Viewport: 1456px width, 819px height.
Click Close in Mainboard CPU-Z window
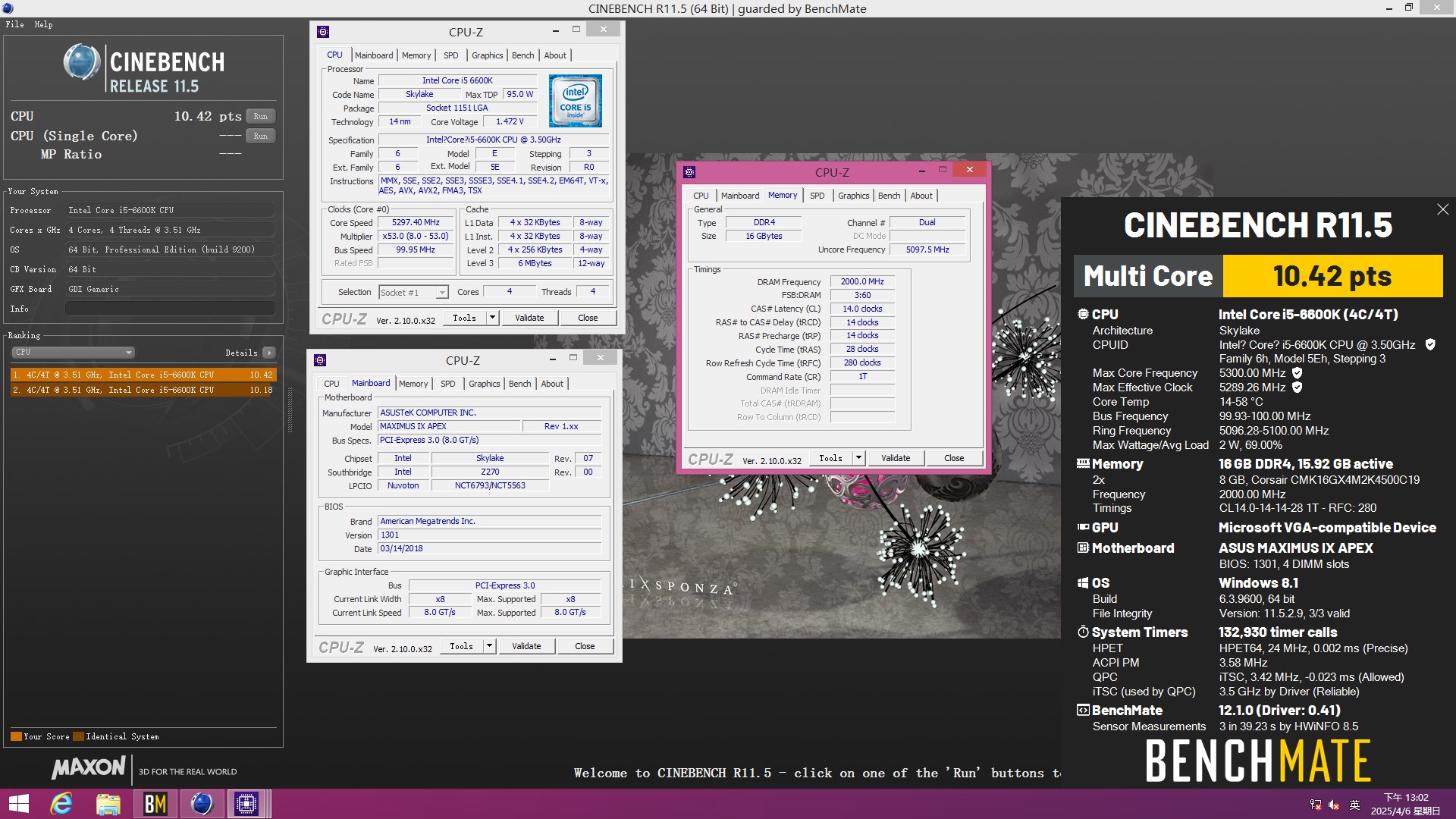pos(585,646)
